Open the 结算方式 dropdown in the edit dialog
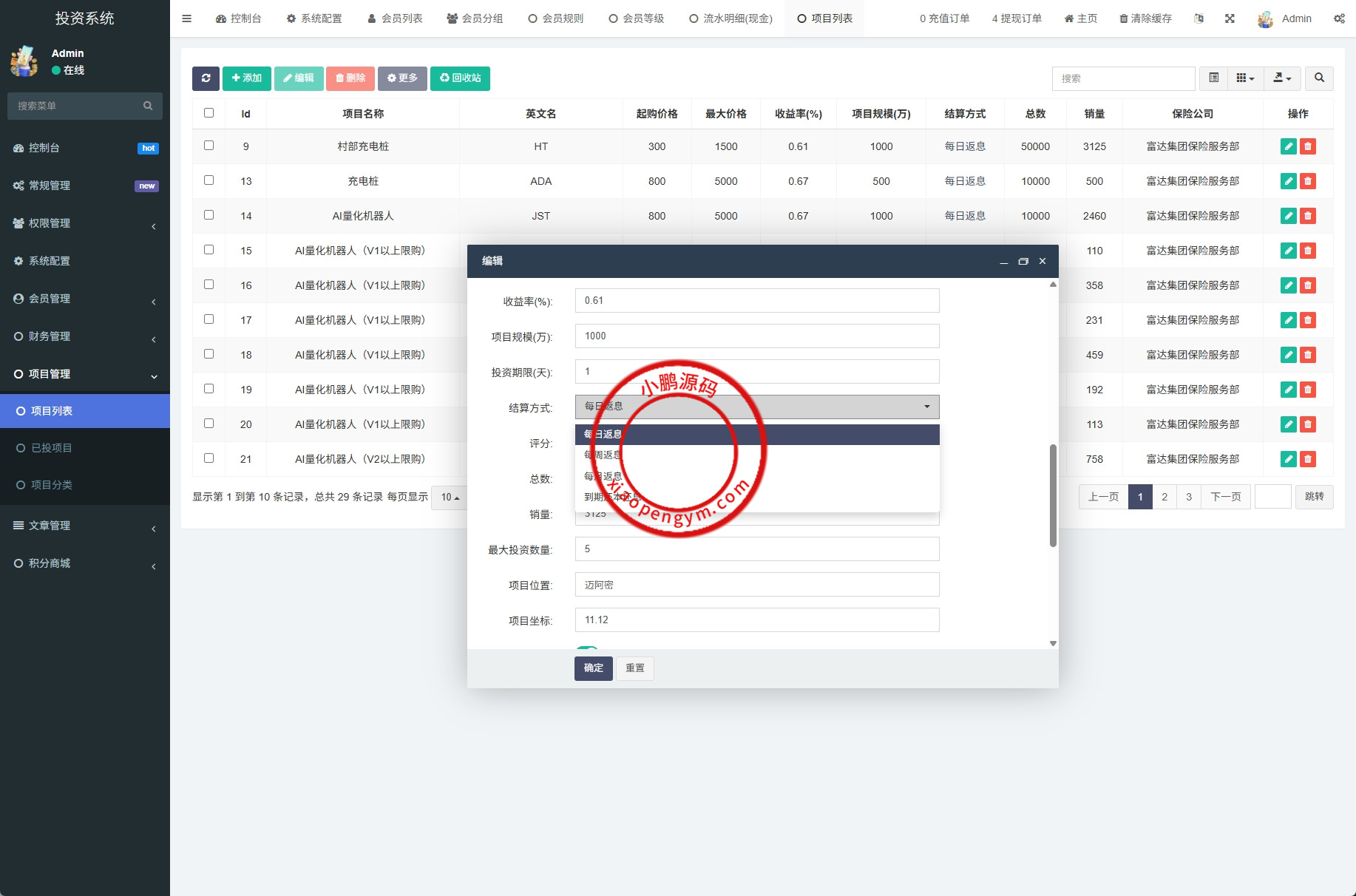1356x896 pixels. pyautogui.click(x=756, y=407)
